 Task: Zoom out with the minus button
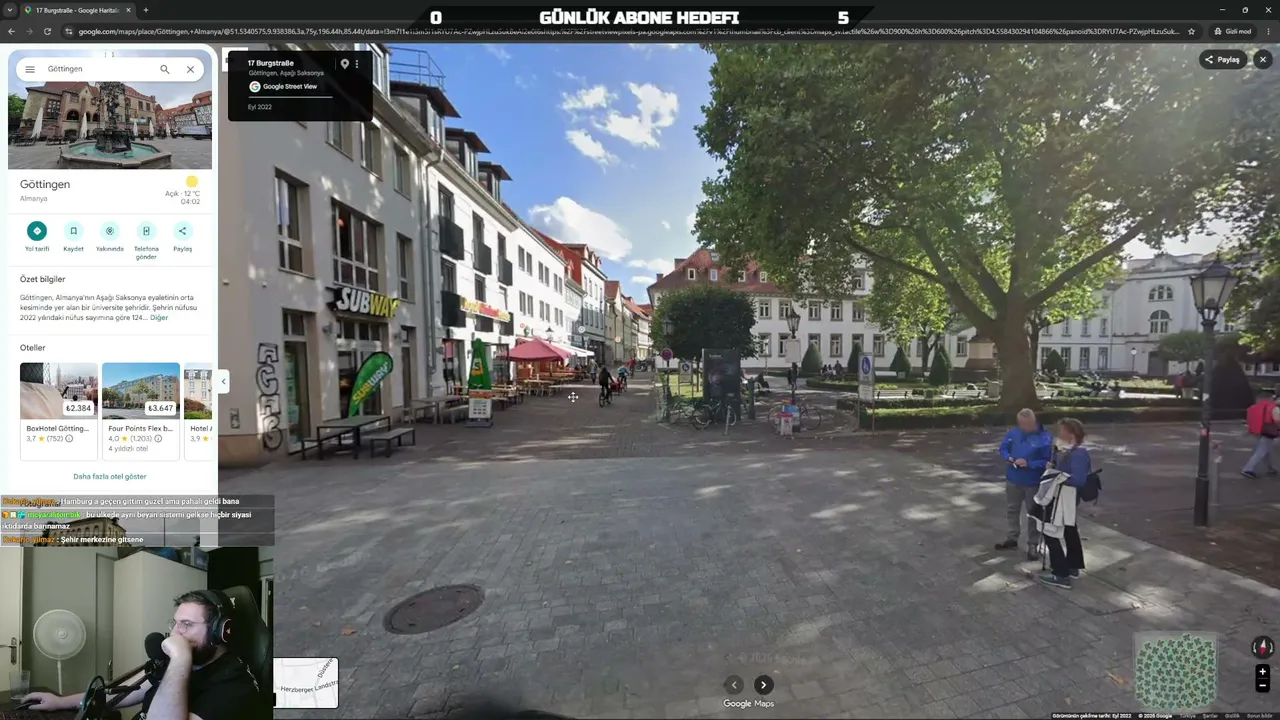click(1262, 686)
